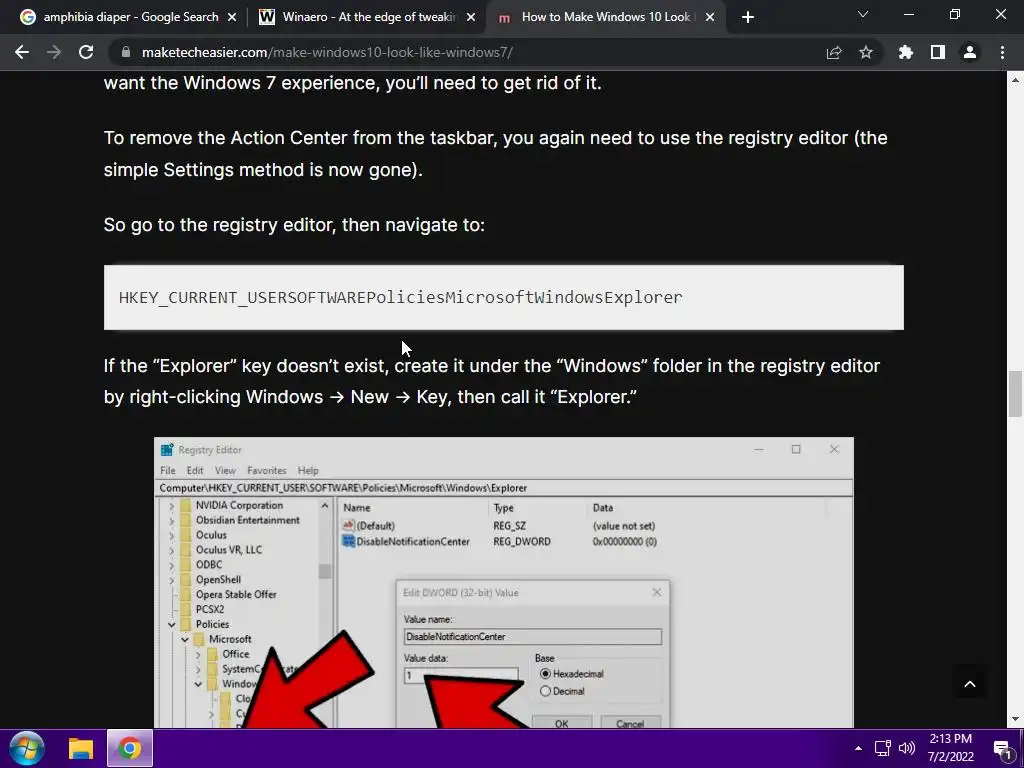Open the Start menu orb

click(27, 748)
